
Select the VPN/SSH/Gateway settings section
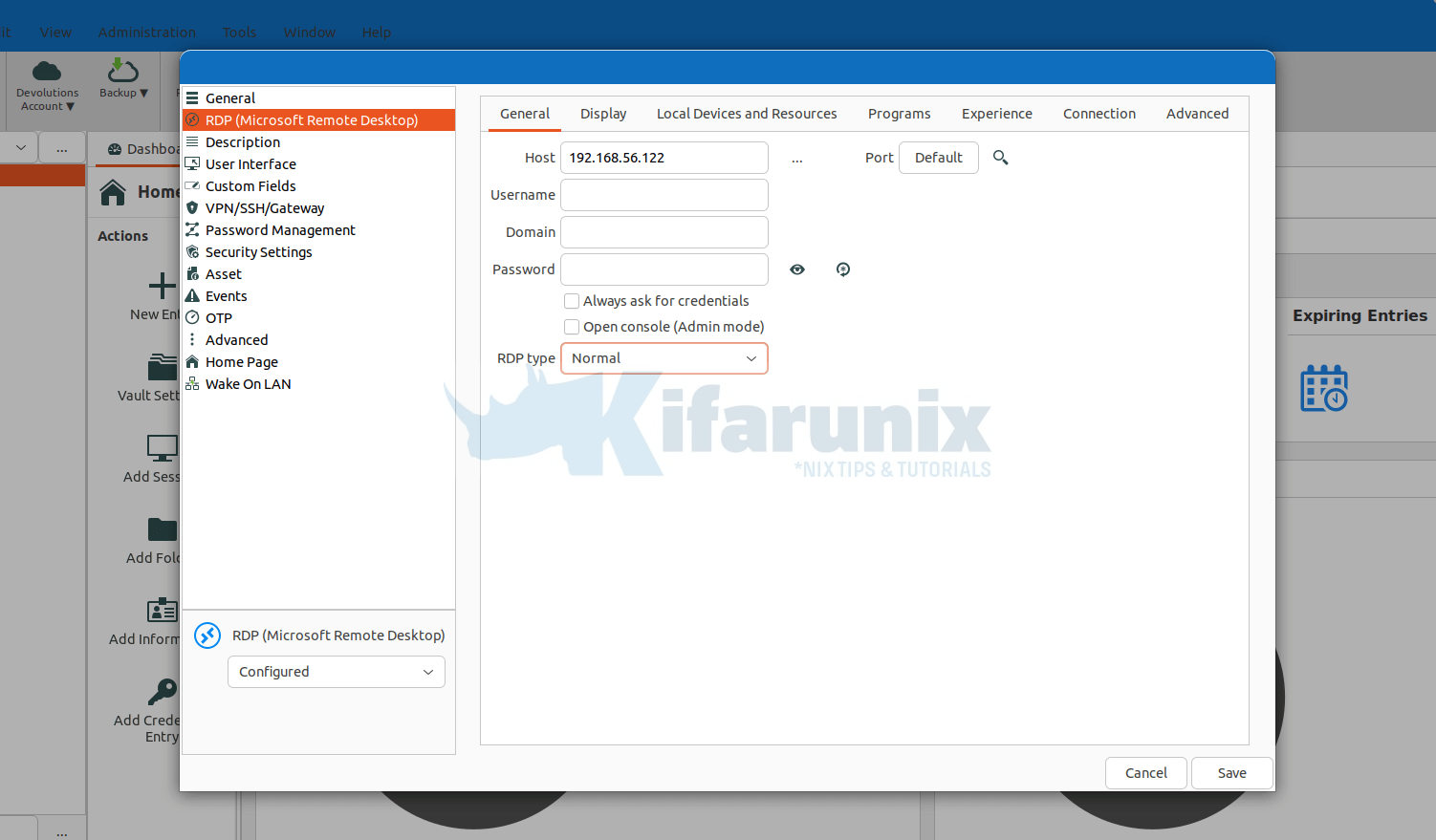click(x=263, y=207)
